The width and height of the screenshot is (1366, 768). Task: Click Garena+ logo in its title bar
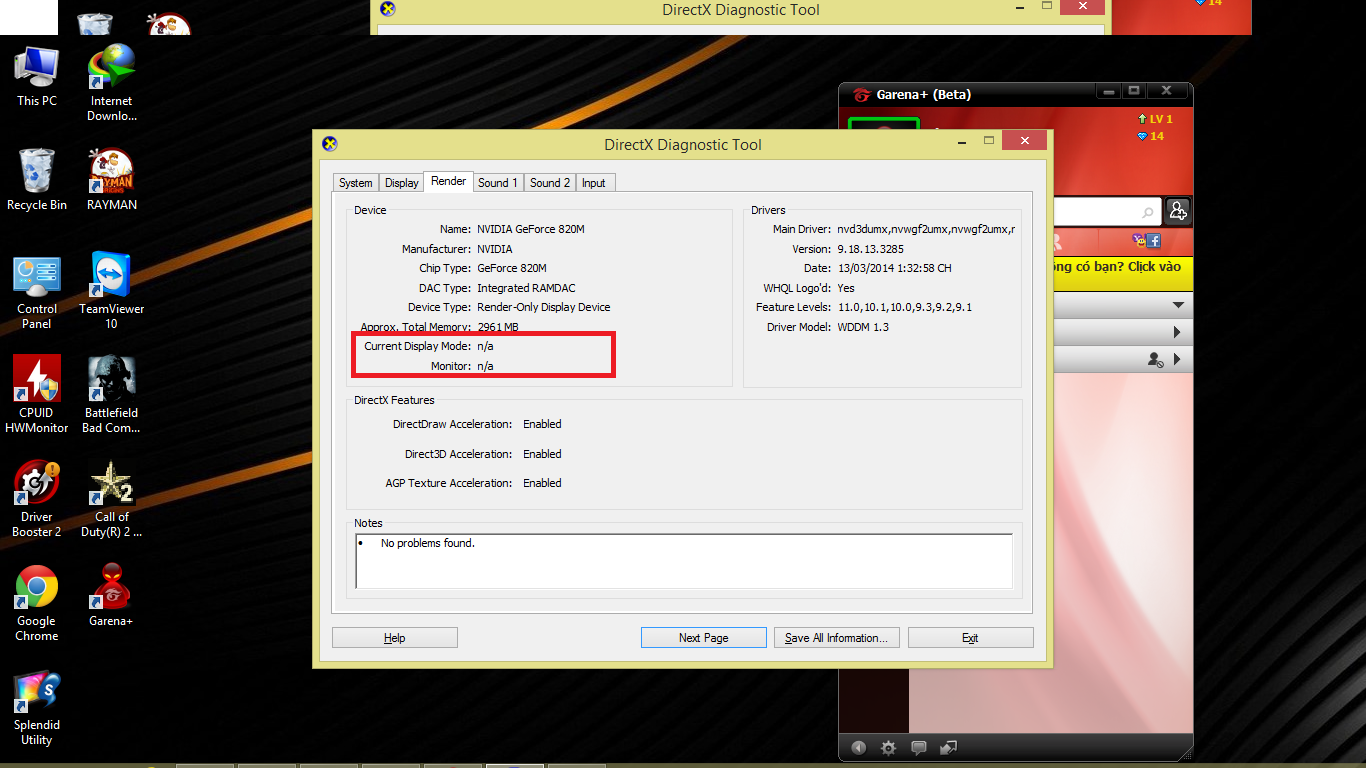point(861,94)
